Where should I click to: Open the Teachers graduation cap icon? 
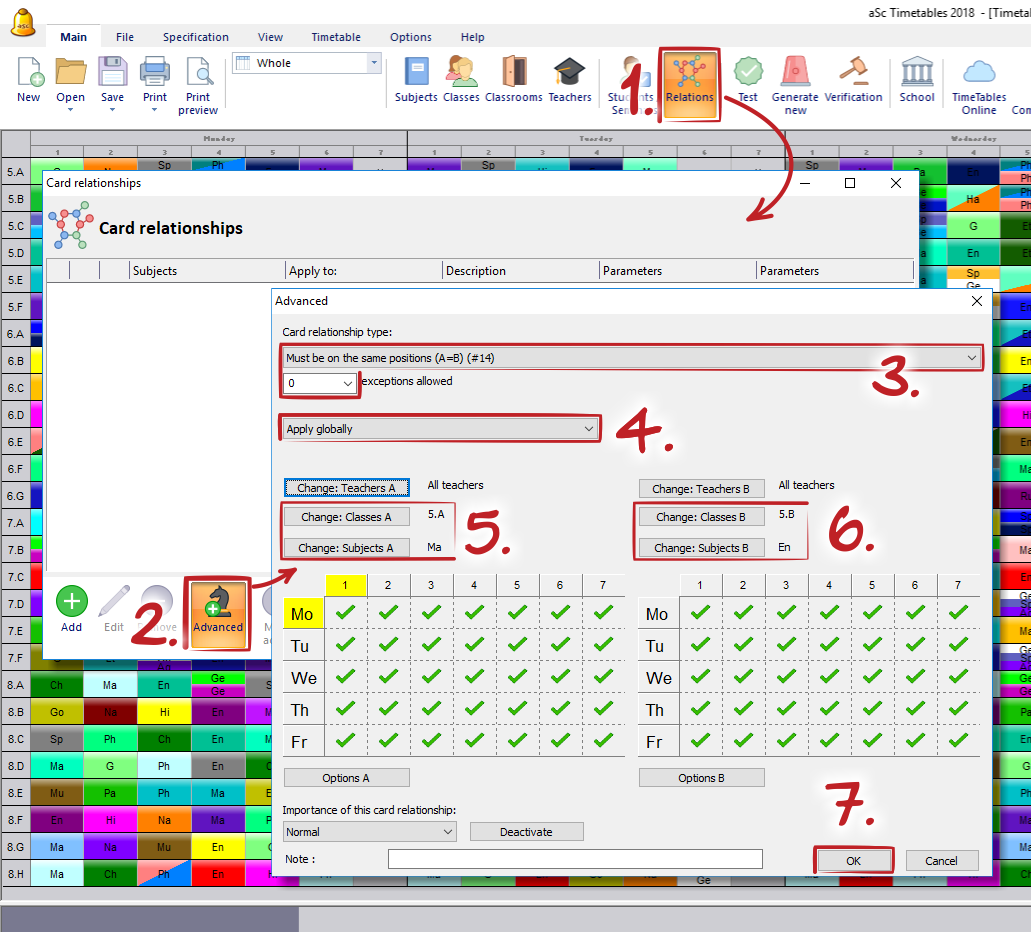pos(569,74)
